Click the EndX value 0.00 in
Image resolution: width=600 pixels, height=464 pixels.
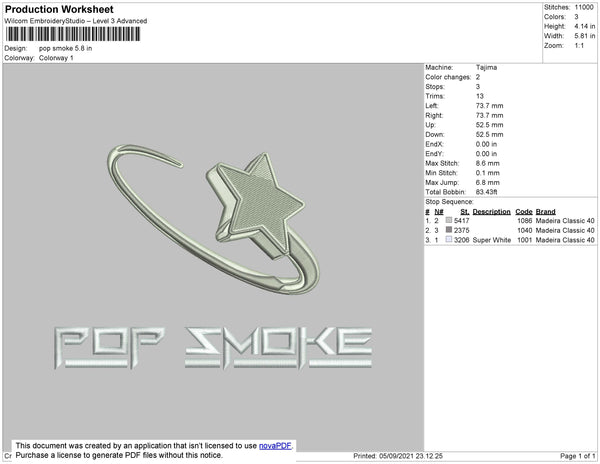pyautogui.click(x=486, y=144)
